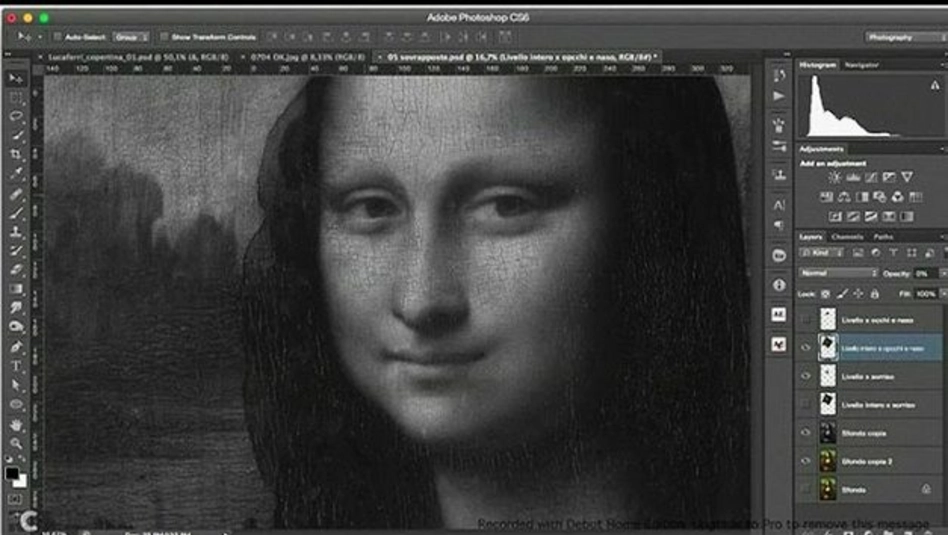Switch to the Channels tab
The image size is (948, 535).
point(847,236)
